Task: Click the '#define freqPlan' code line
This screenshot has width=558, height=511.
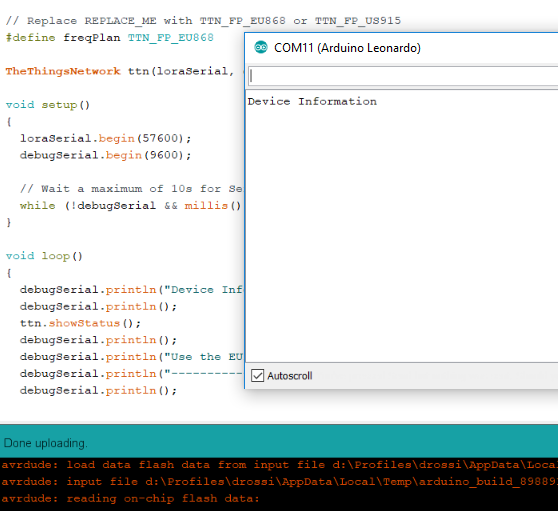Action: click(x=110, y=37)
